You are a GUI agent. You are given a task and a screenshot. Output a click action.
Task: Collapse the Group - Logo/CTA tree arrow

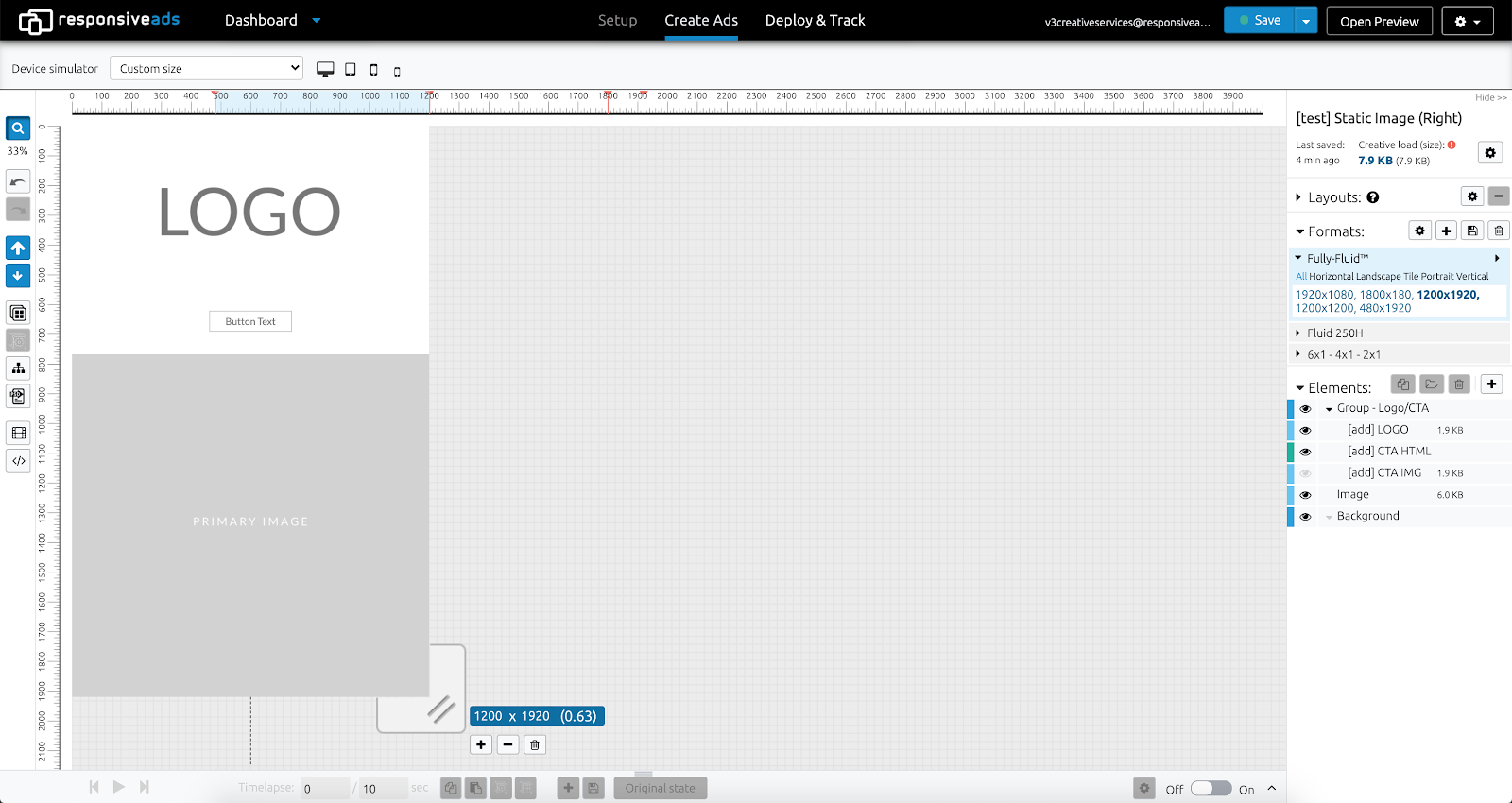pos(1329,409)
